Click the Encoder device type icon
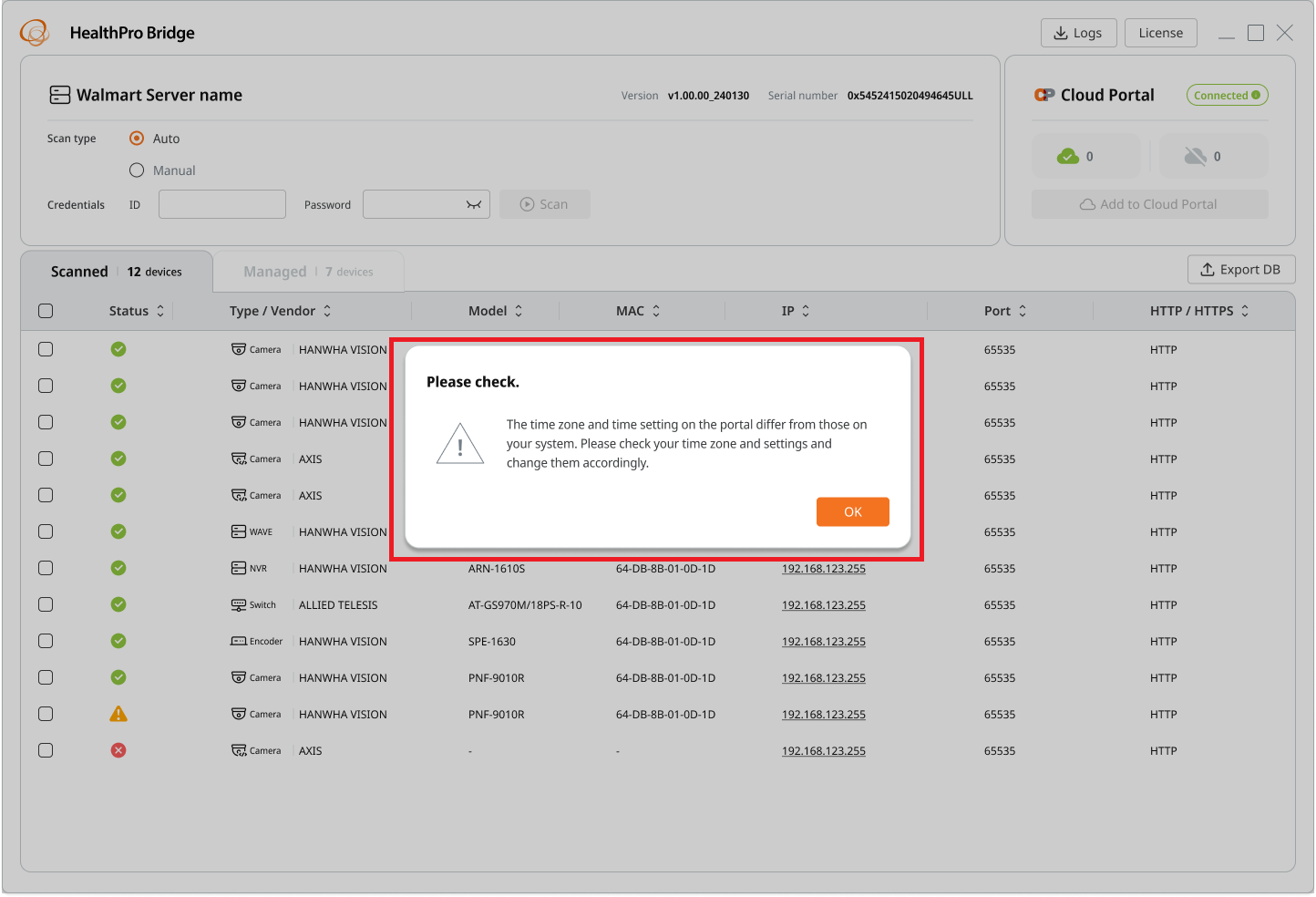Viewport: 1316px width, 897px height. (239, 641)
